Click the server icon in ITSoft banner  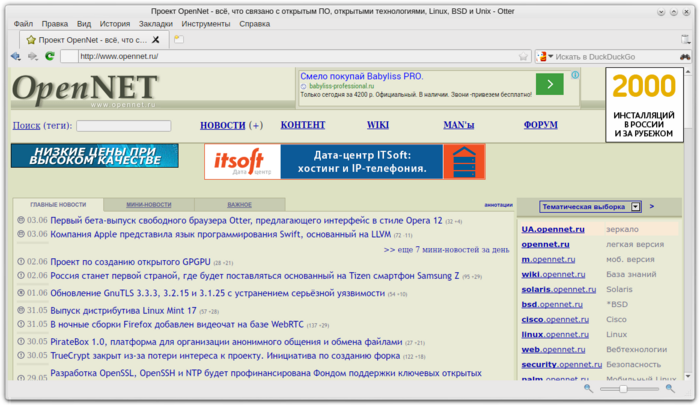[x=464, y=162]
